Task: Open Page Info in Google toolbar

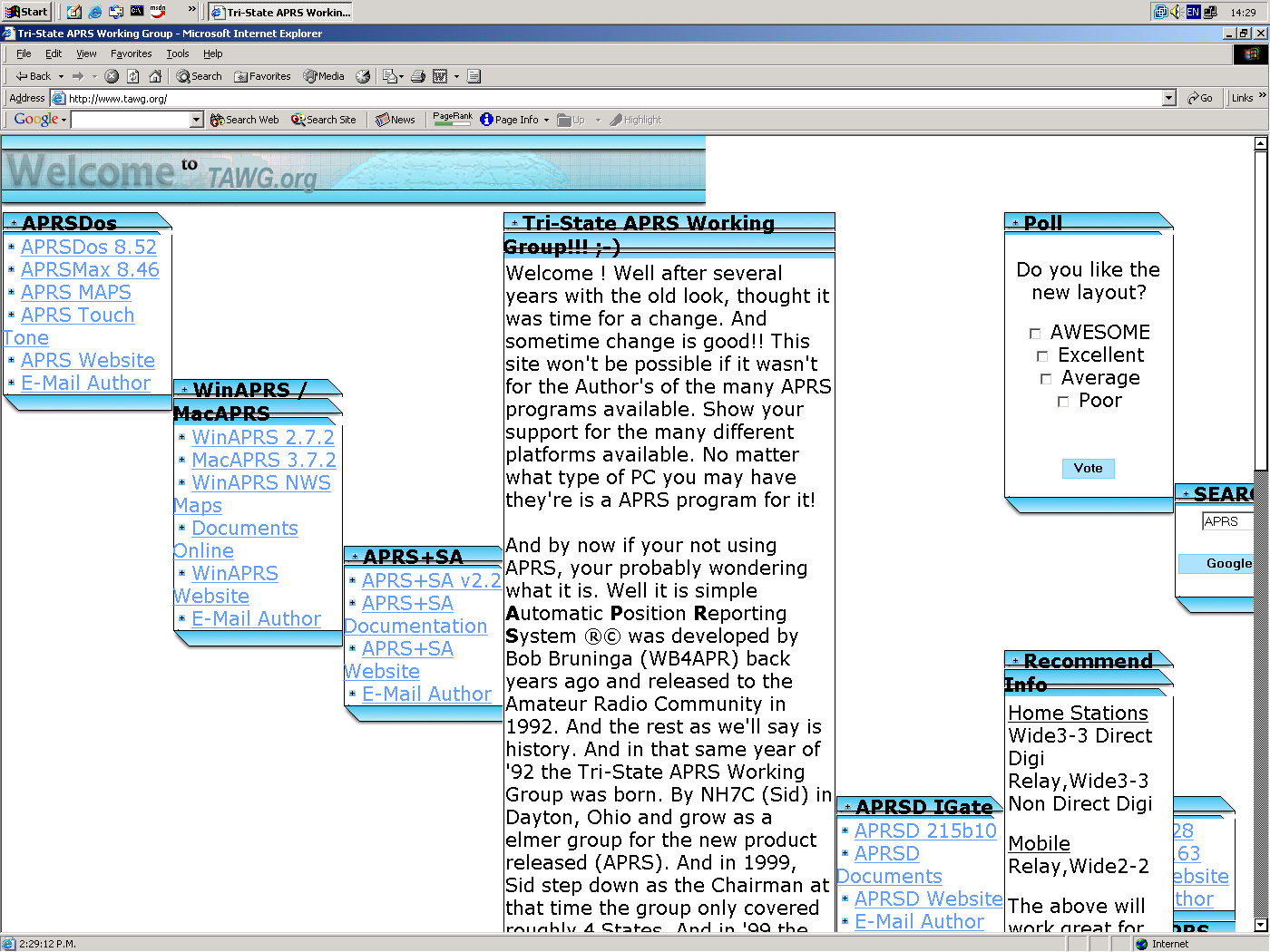Action: click(510, 120)
